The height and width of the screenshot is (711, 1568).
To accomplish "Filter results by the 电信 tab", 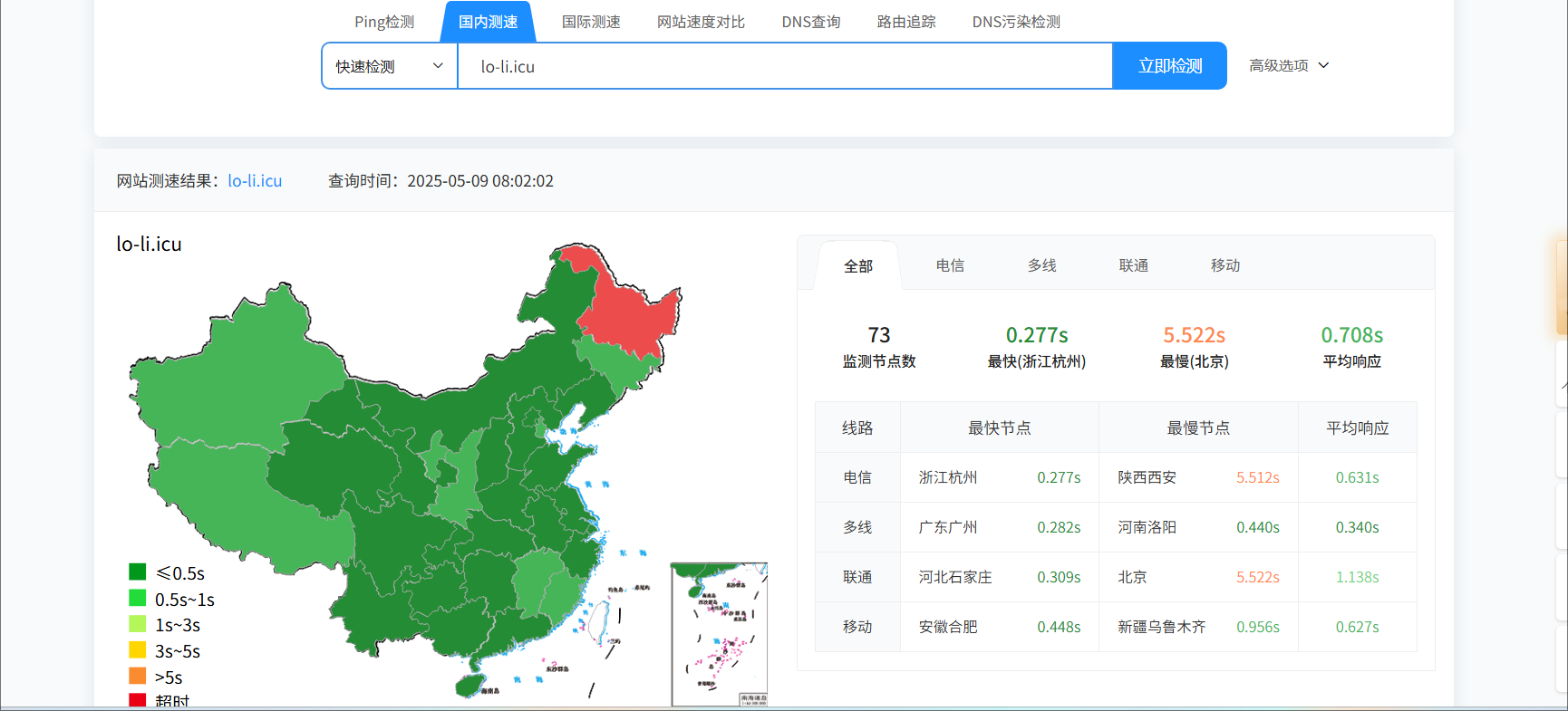I will point(950,265).
